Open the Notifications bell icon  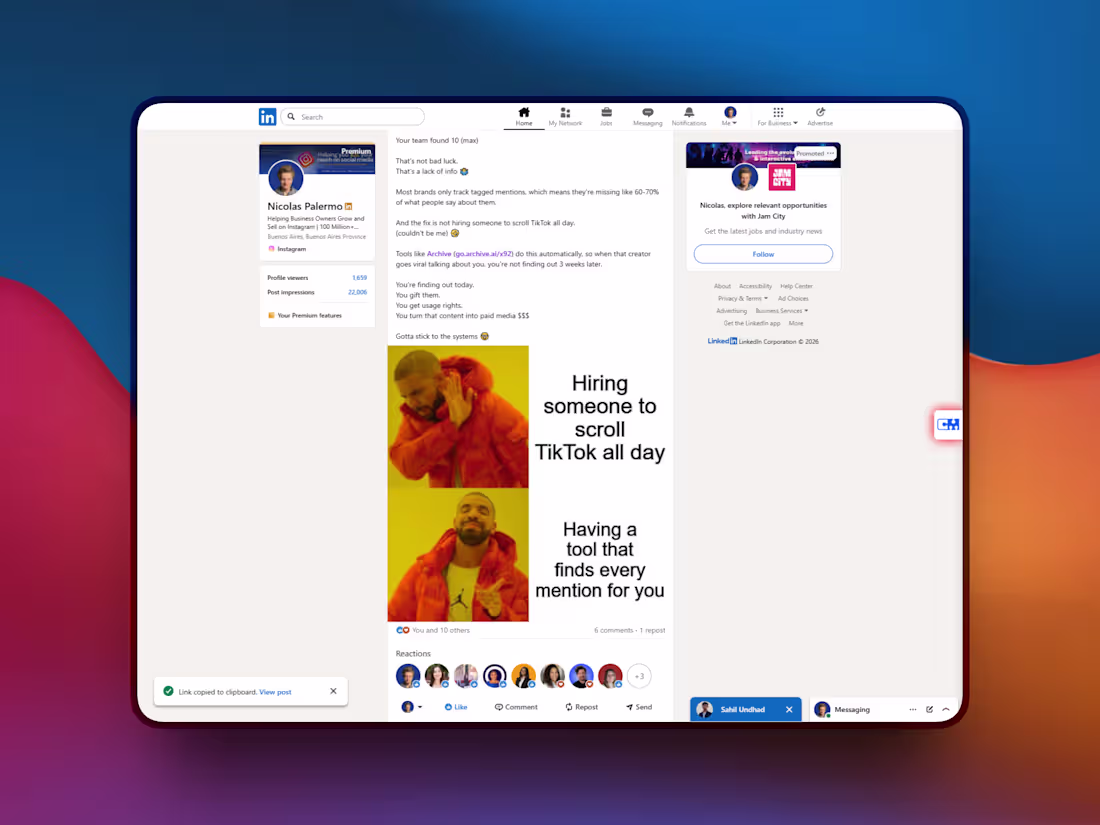(x=689, y=112)
